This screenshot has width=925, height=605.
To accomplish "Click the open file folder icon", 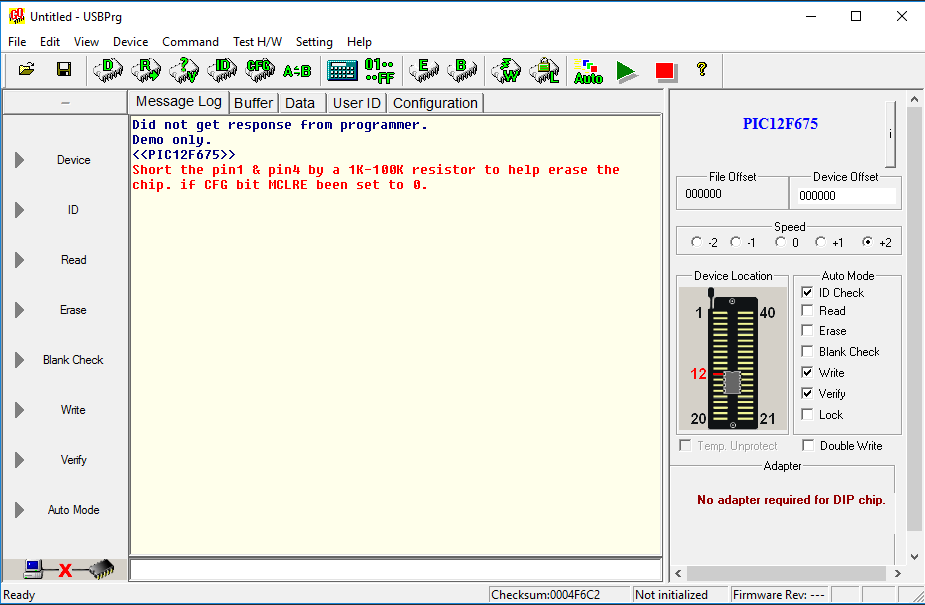I will coord(27,70).
